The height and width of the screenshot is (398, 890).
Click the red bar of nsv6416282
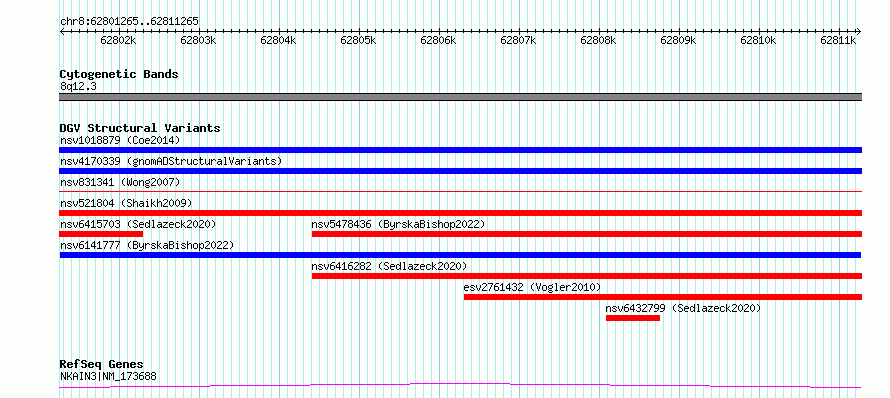point(587,276)
